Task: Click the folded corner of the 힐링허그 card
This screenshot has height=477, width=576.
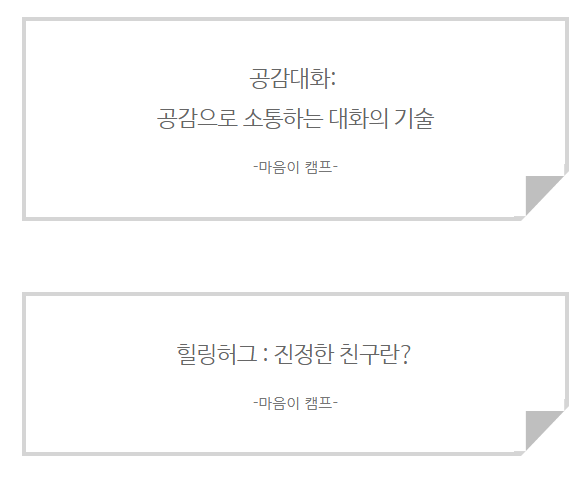Action: pyautogui.click(x=541, y=428)
